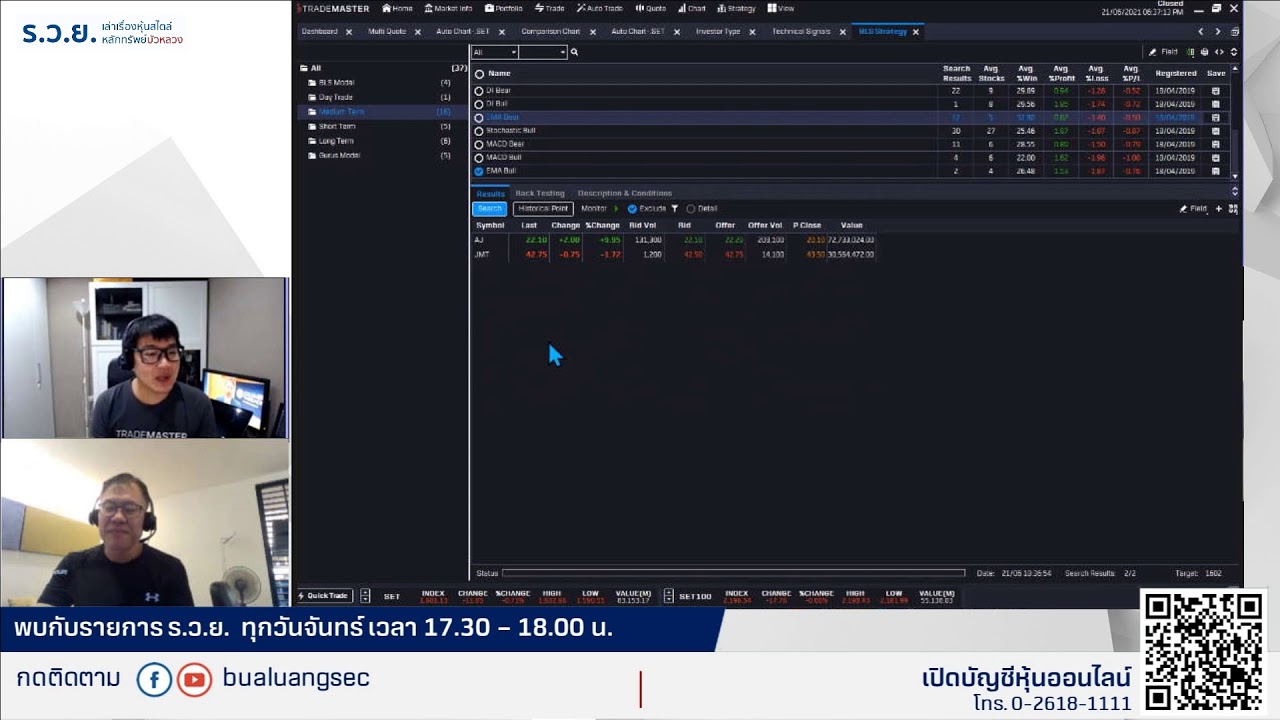Open the Exclude filter funnel icon
Viewport: 1280px width, 720px height.
675,209
